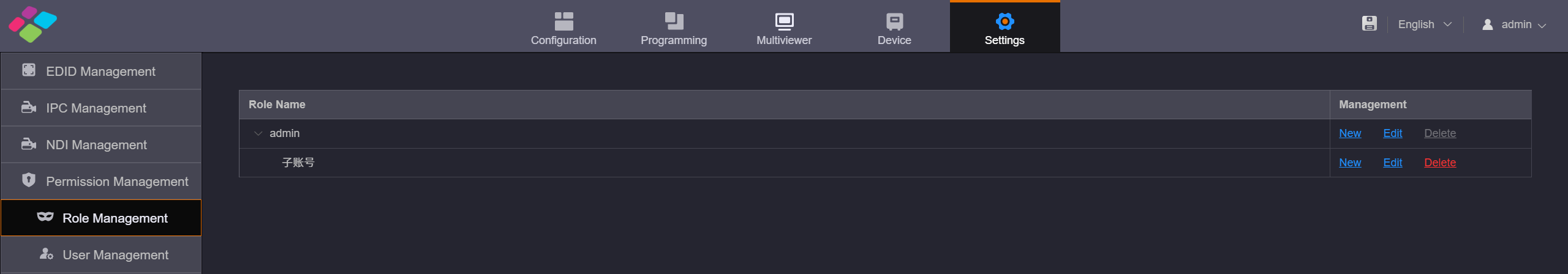Click the Permission Management shield icon
This screenshot has width=1568, height=274.
point(28,180)
